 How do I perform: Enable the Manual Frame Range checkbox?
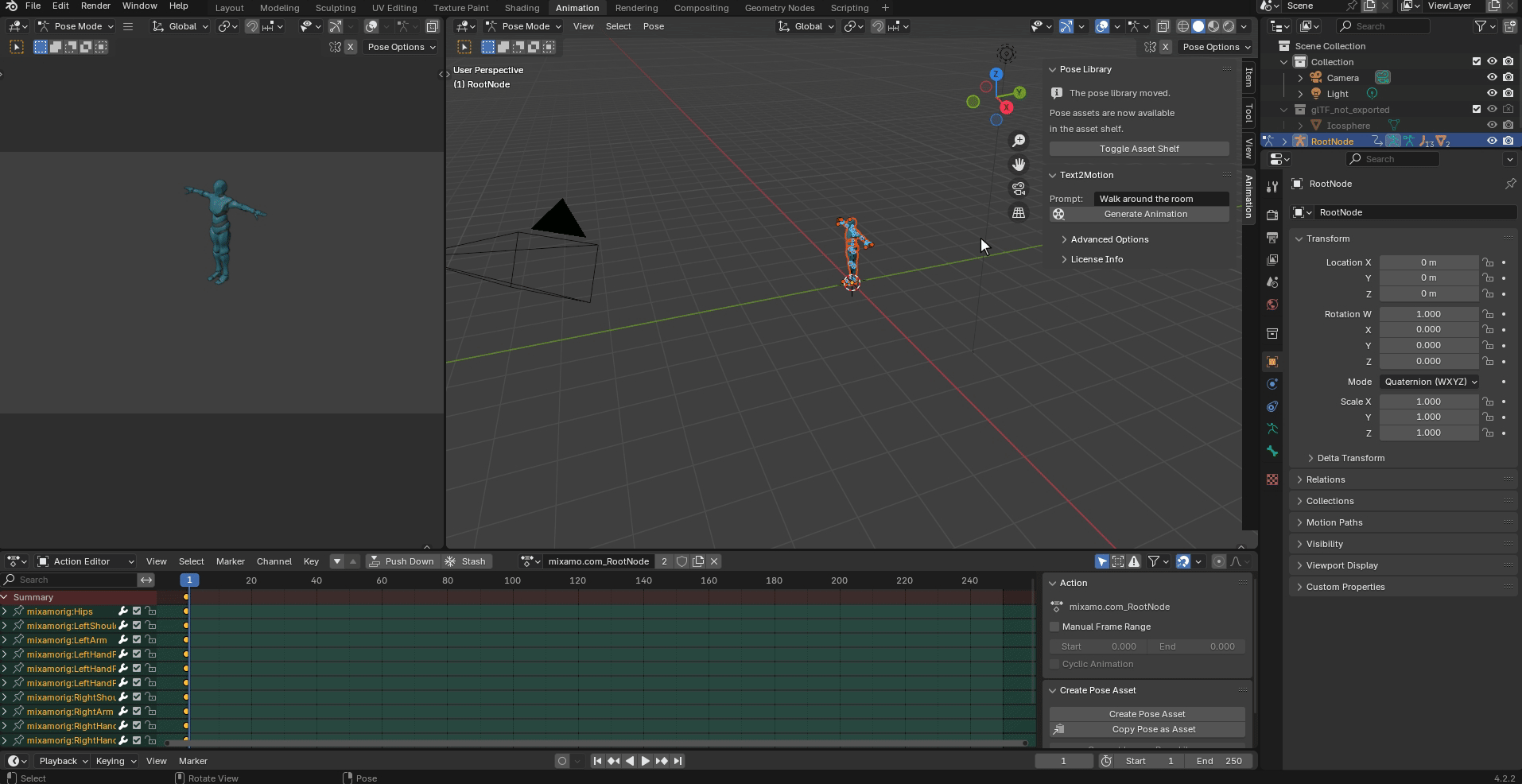click(1055, 627)
